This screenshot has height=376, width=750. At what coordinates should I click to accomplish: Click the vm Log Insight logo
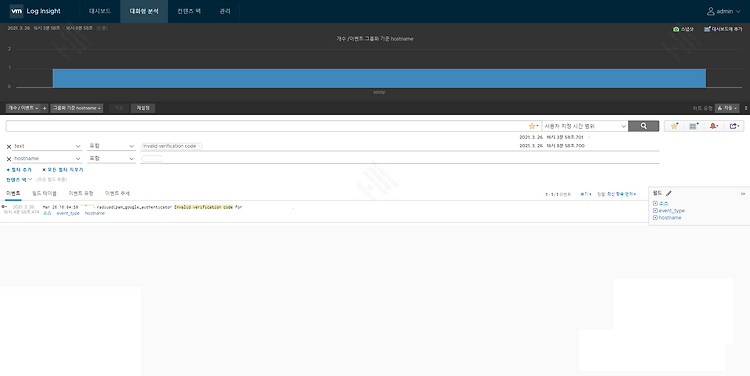point(35,11)
